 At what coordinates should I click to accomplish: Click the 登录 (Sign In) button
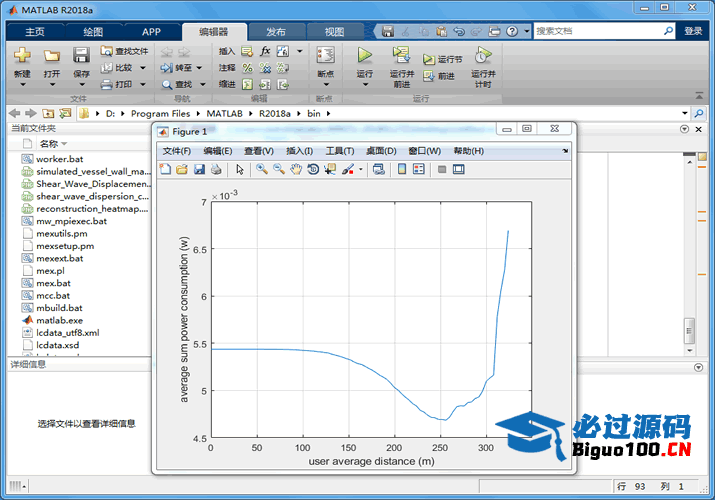point(693,31)
